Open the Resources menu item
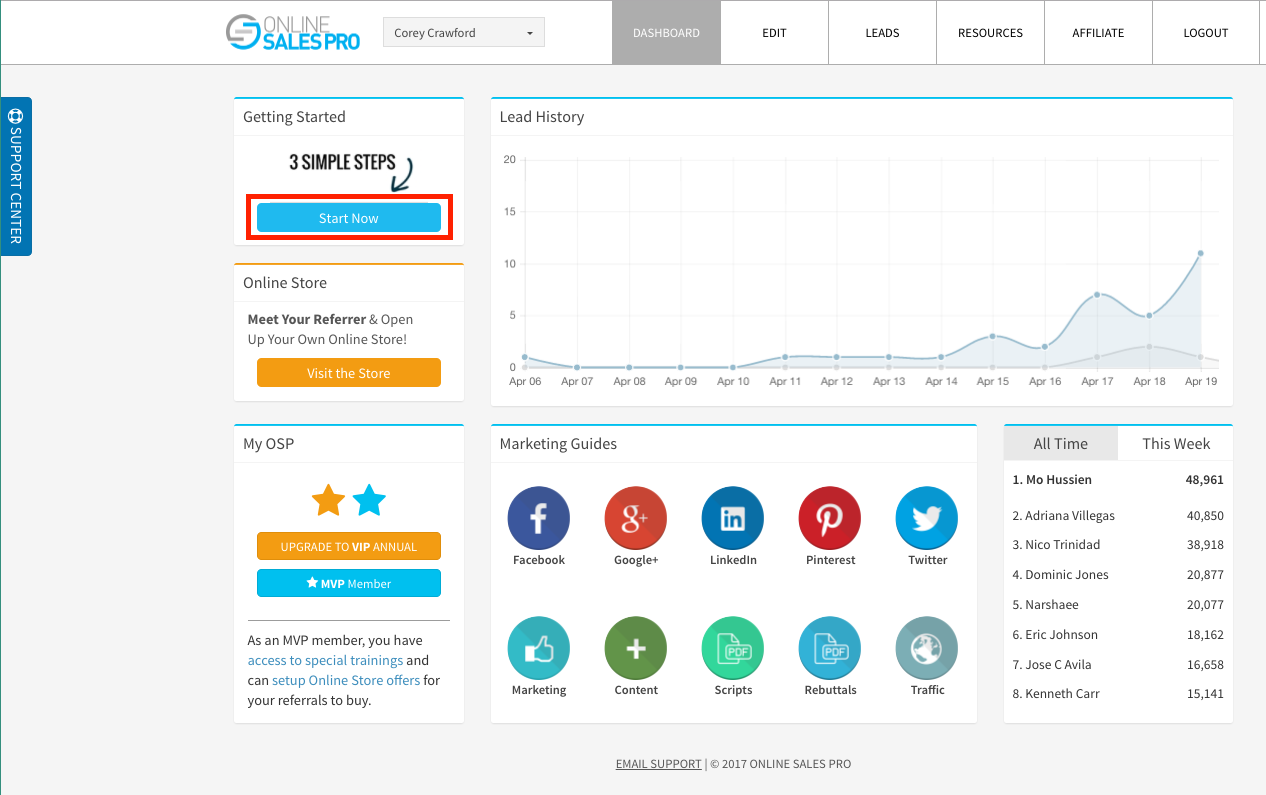Image resolution: width=1266 pixels, height=795 pixels. 990,33
